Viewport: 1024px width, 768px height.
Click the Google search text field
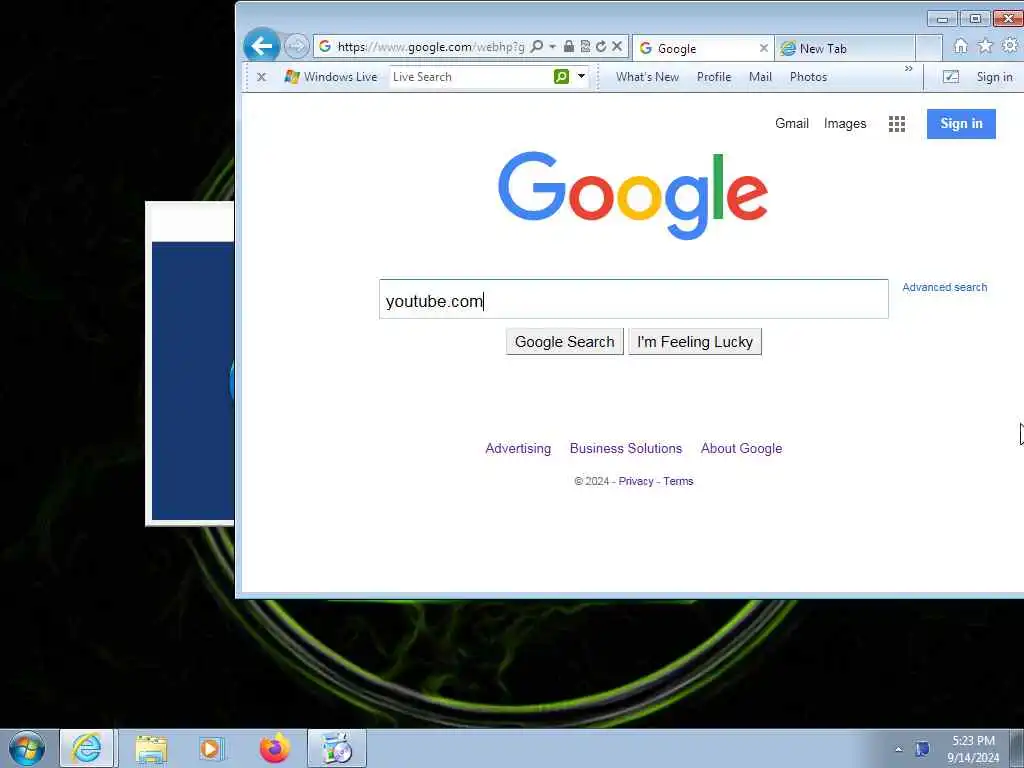click(633, 299)
